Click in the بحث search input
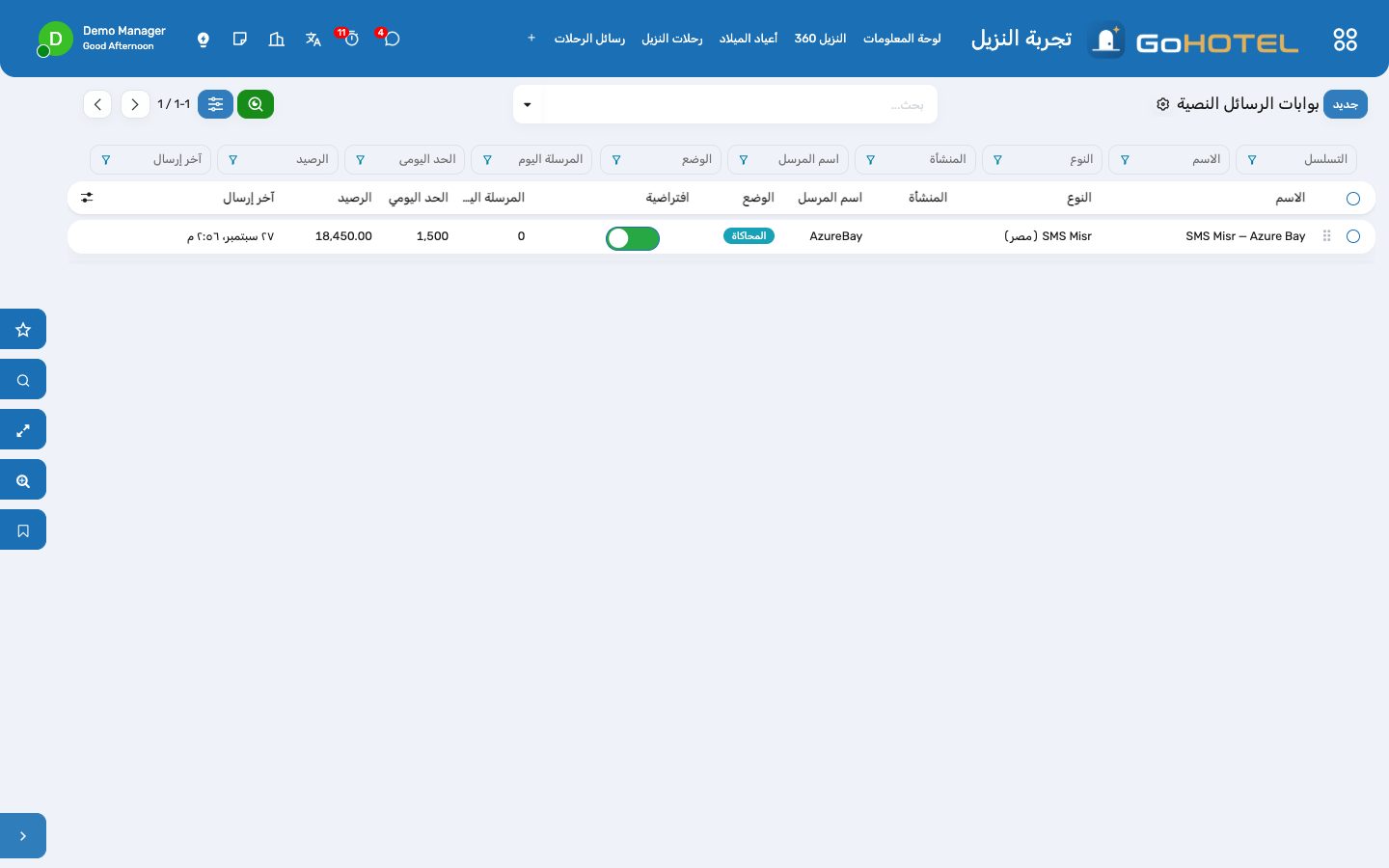The image size is (1389, 868). pos(739,104)
